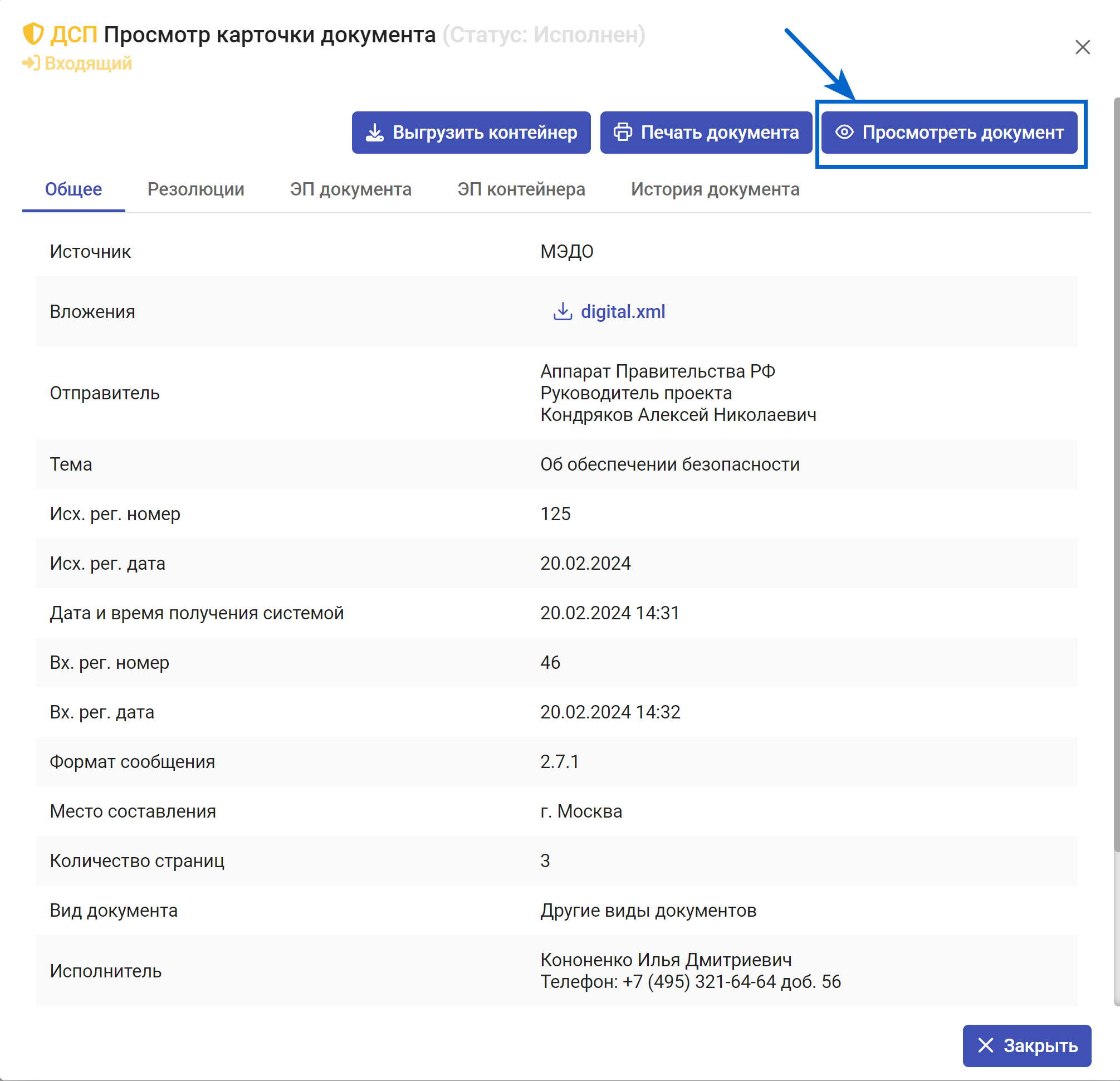The image size is (1120, 1081).
Task: Click the Печать документа button
Action: [x=706, y=133]
